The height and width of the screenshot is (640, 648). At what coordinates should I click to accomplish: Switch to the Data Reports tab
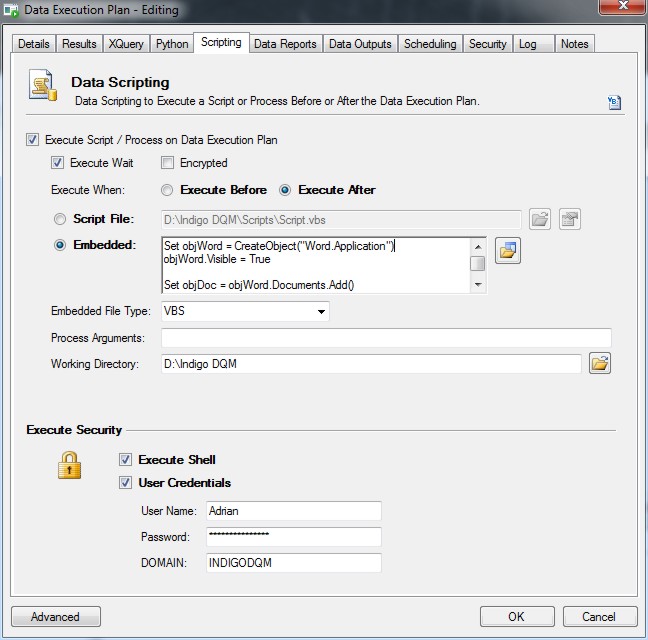coord(285,44)
